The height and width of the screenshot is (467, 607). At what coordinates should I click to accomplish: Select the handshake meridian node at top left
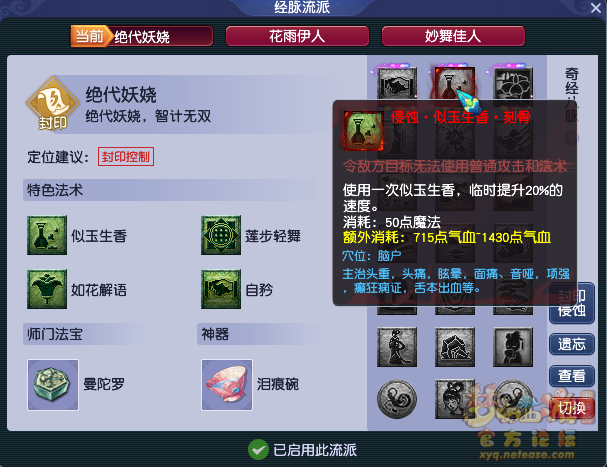click(397, 84)
